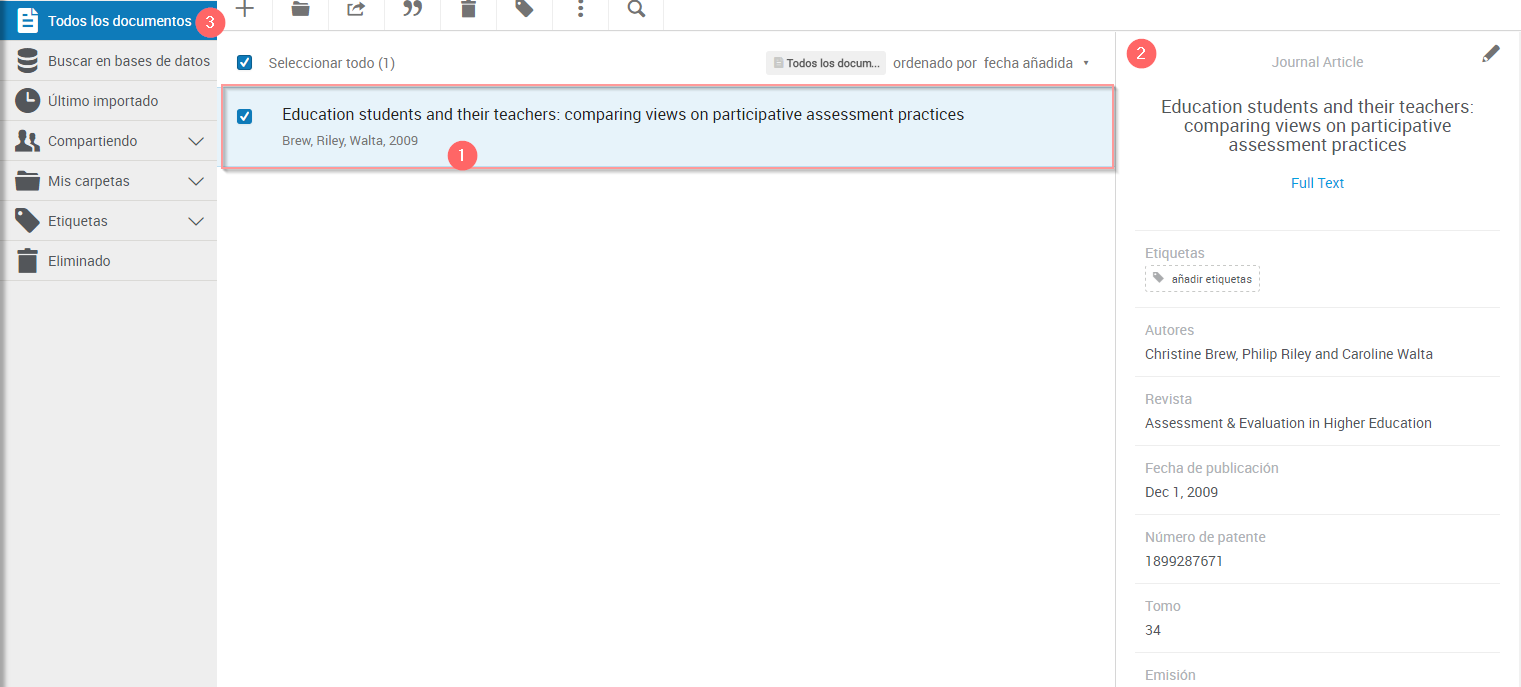1521x687 pixels.
Task: Open the Eliminado trash folder
Action: tap(79, 261)
